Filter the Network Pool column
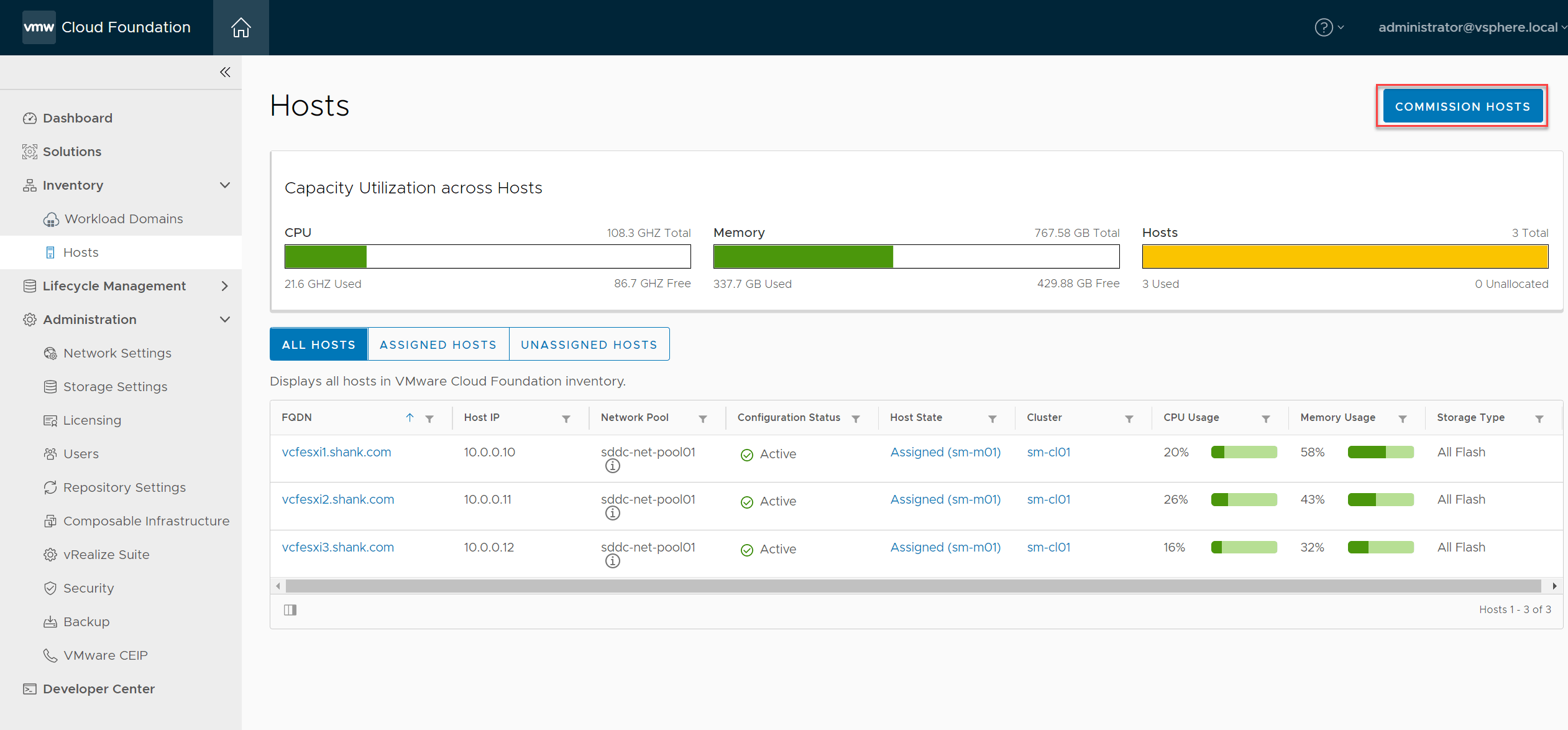1568x730 pixels. coord(703,418)
